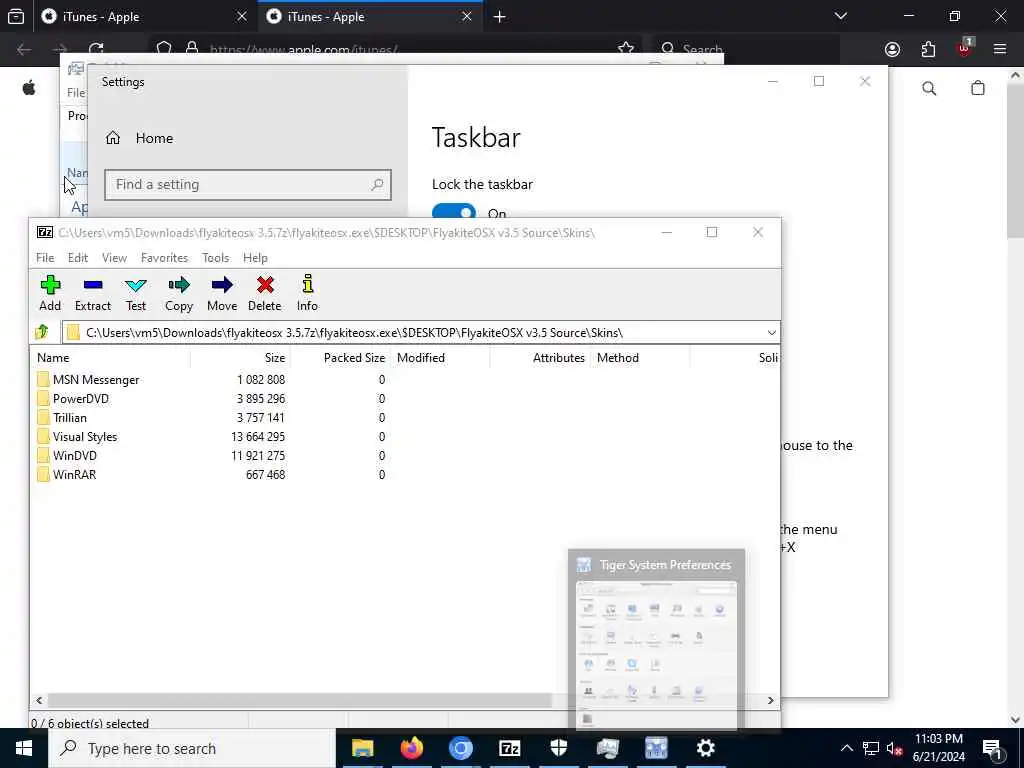Switch to Firefox in the taskbar
Image resolution: width=1024 pixels, height=768 pixels.
click(x=411, y=748)
